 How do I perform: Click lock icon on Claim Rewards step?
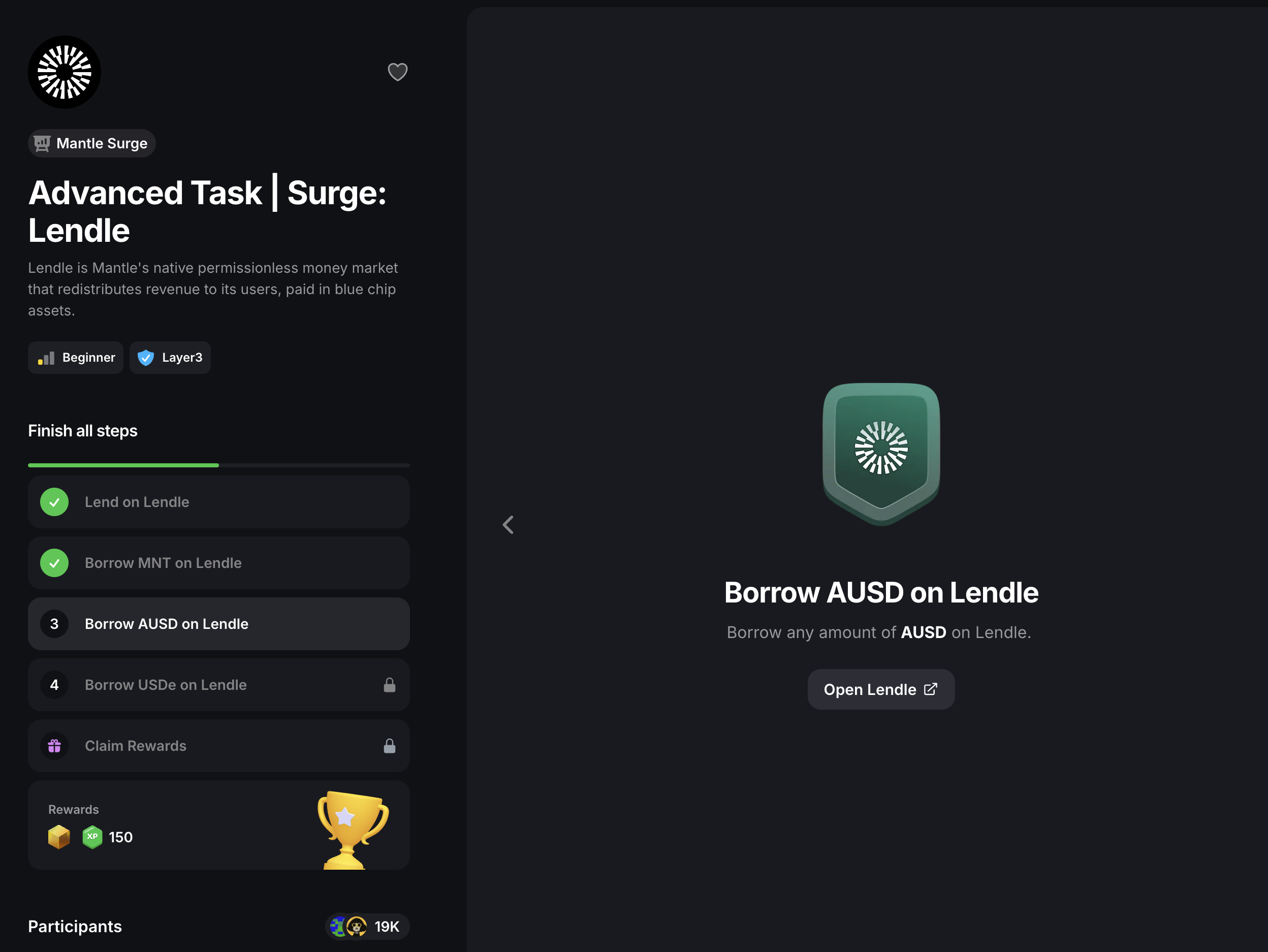tap(389, 746)
